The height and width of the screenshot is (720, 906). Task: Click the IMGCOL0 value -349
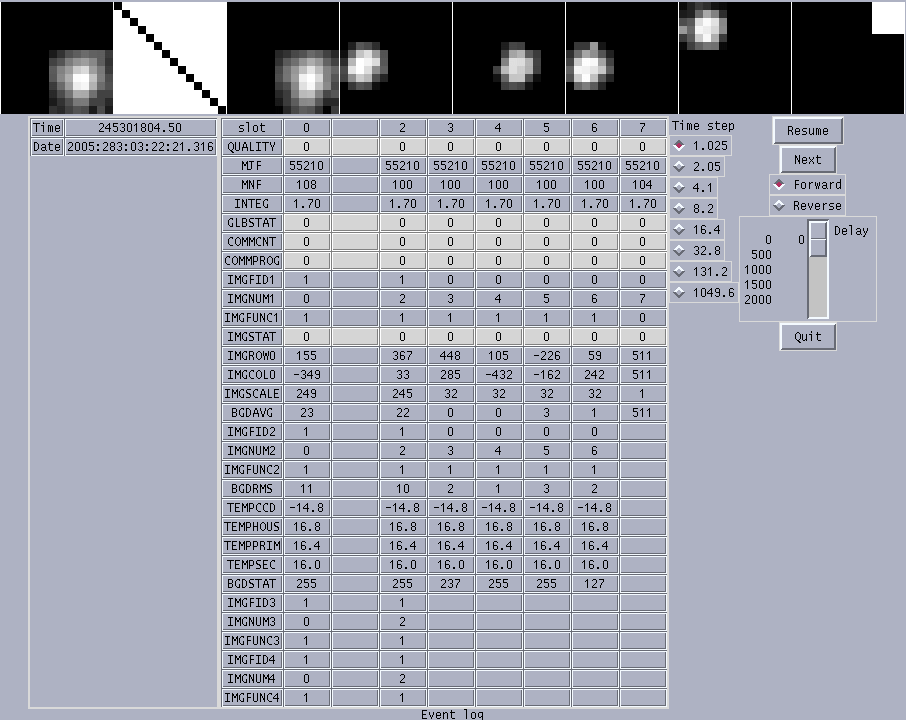click(x=306, y=375)
